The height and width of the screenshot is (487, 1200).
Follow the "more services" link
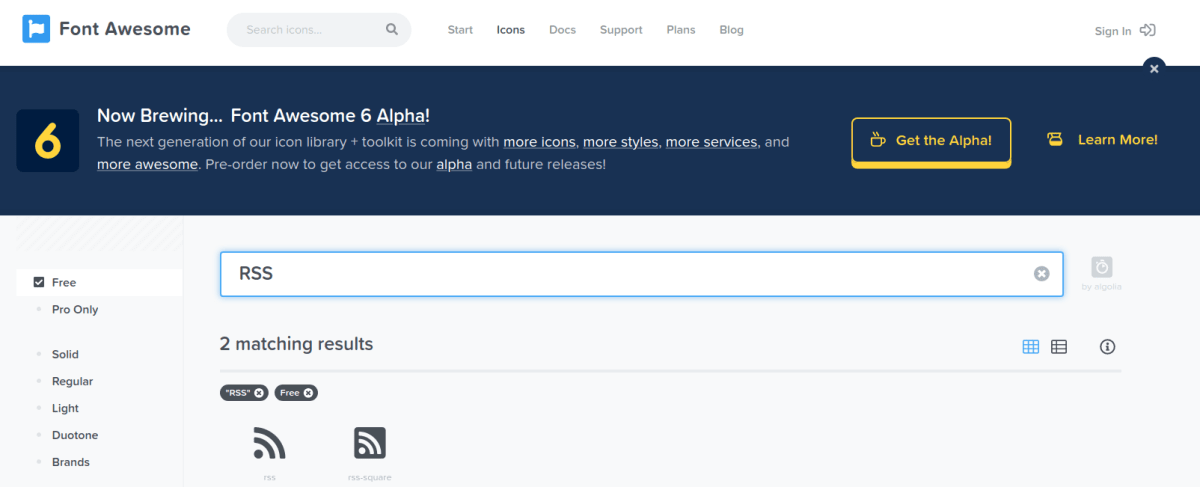[x=712, y=142]
